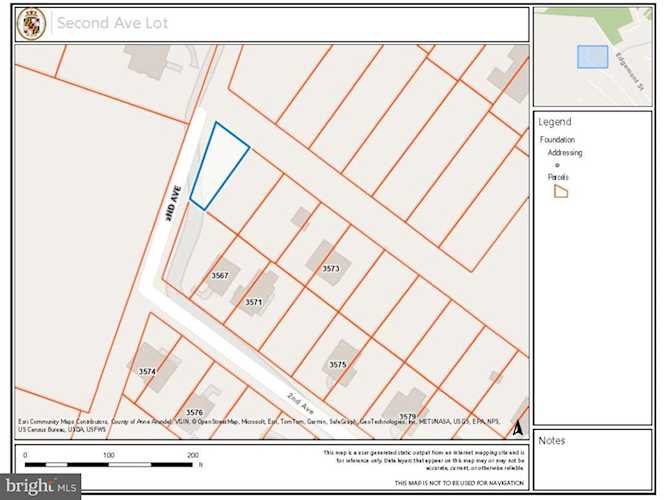Click inside the Notes panel
667x500 pixels.
592,465
